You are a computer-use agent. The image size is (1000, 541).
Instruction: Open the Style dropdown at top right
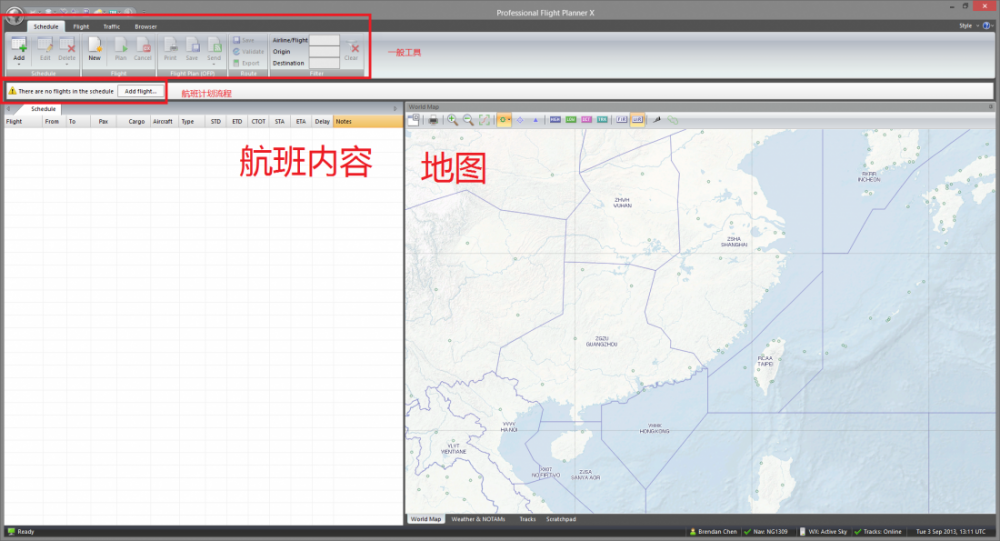[968, 26]
